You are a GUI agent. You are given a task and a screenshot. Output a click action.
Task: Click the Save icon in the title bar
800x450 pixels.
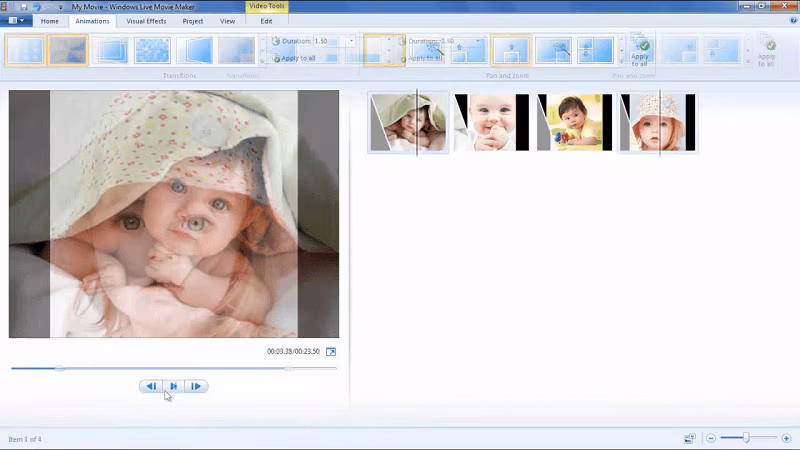(23, 7)
